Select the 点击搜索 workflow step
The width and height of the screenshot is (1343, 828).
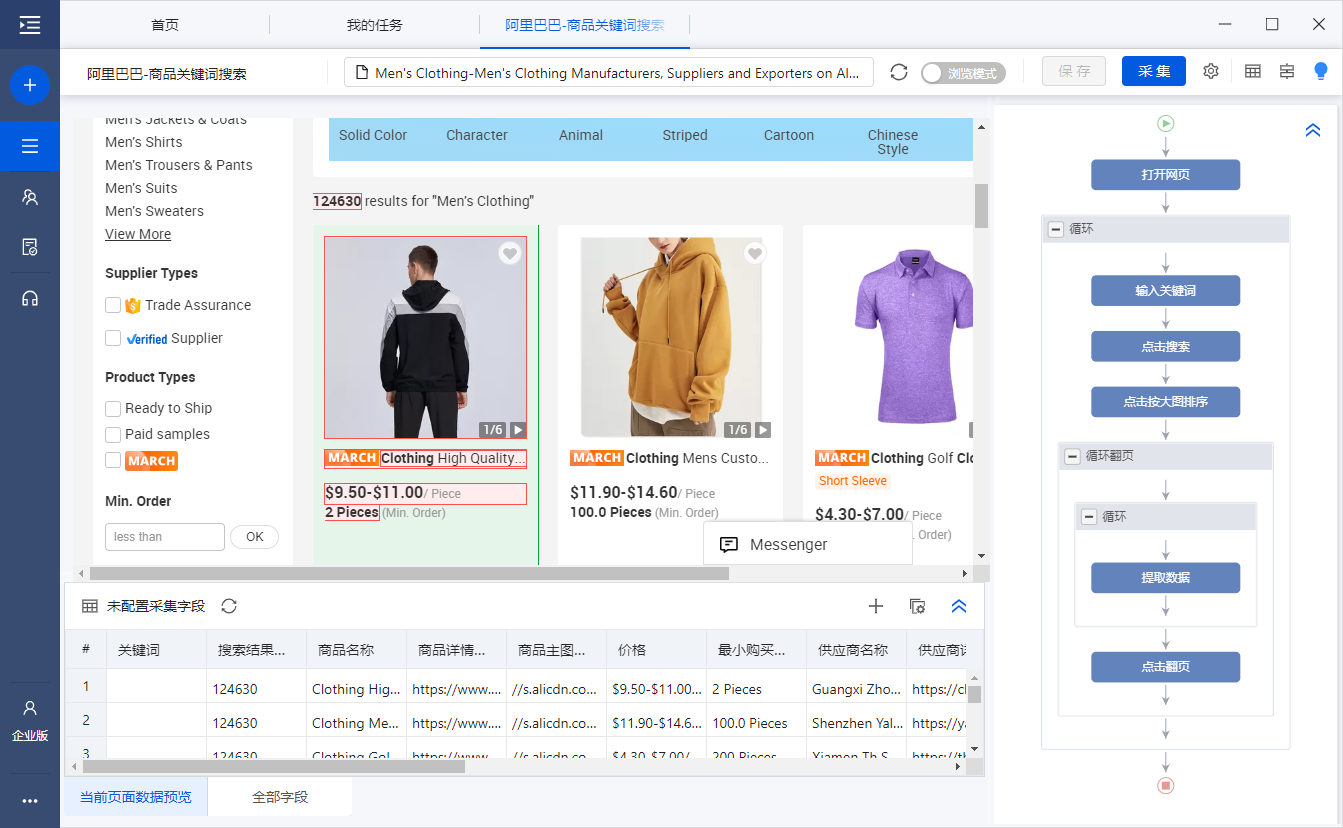(x=1166, y=347)
